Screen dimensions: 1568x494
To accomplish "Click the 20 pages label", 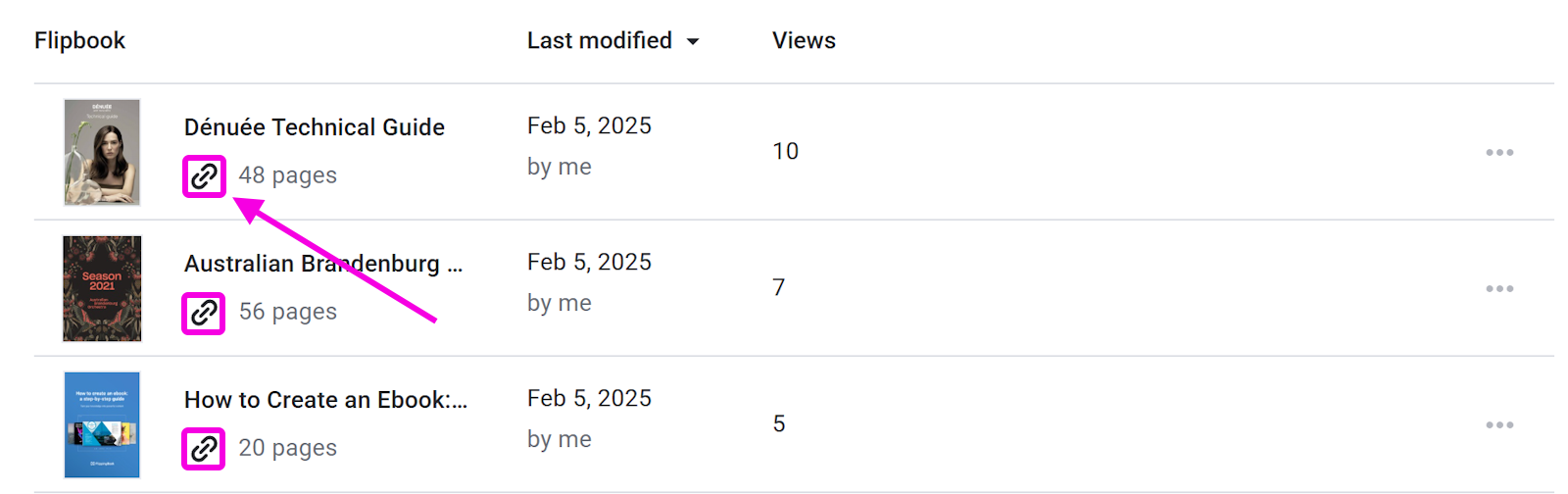I will click(288, 448).
